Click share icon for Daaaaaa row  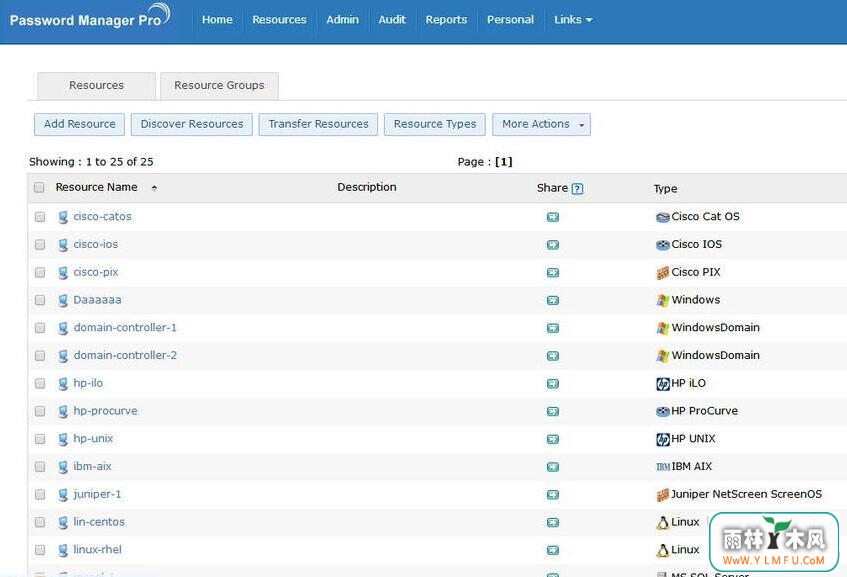(553, 300)
